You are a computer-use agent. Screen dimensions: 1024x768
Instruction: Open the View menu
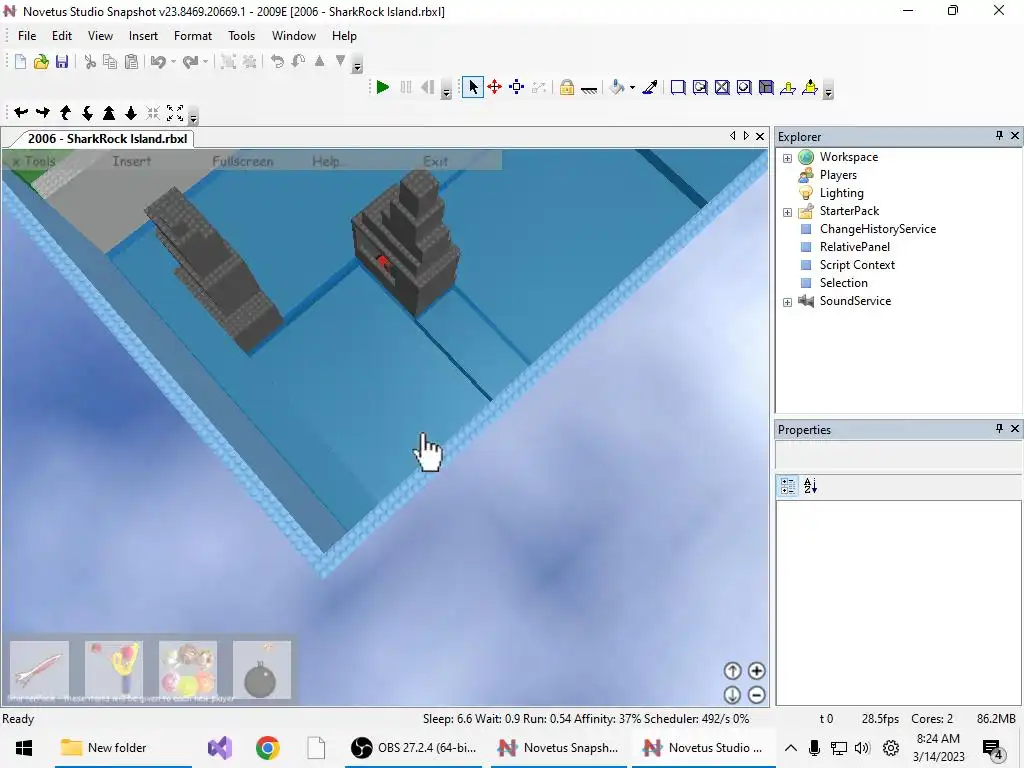point(101,36)
